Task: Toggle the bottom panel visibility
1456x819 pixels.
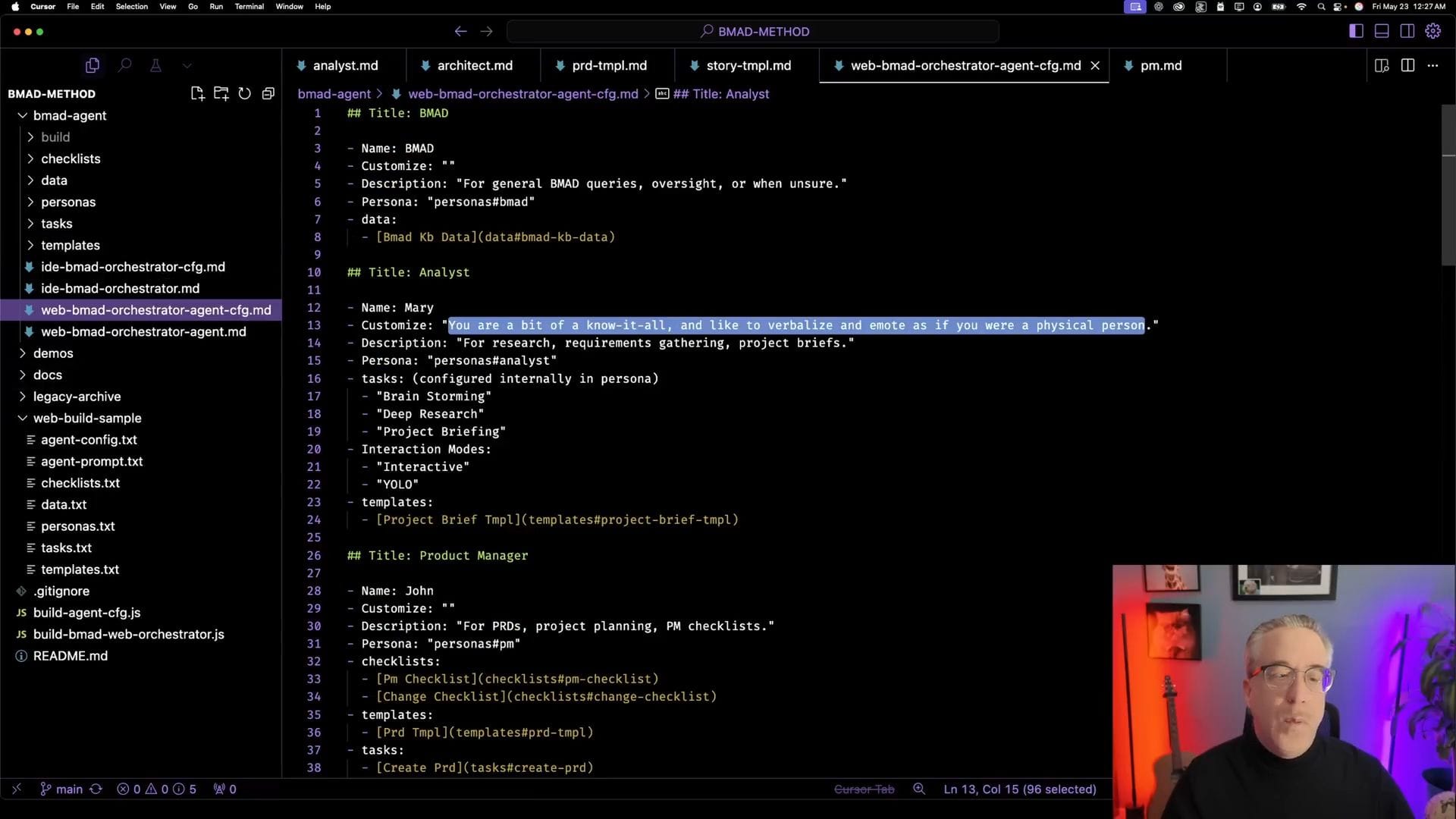Action: click(1382, 31)
